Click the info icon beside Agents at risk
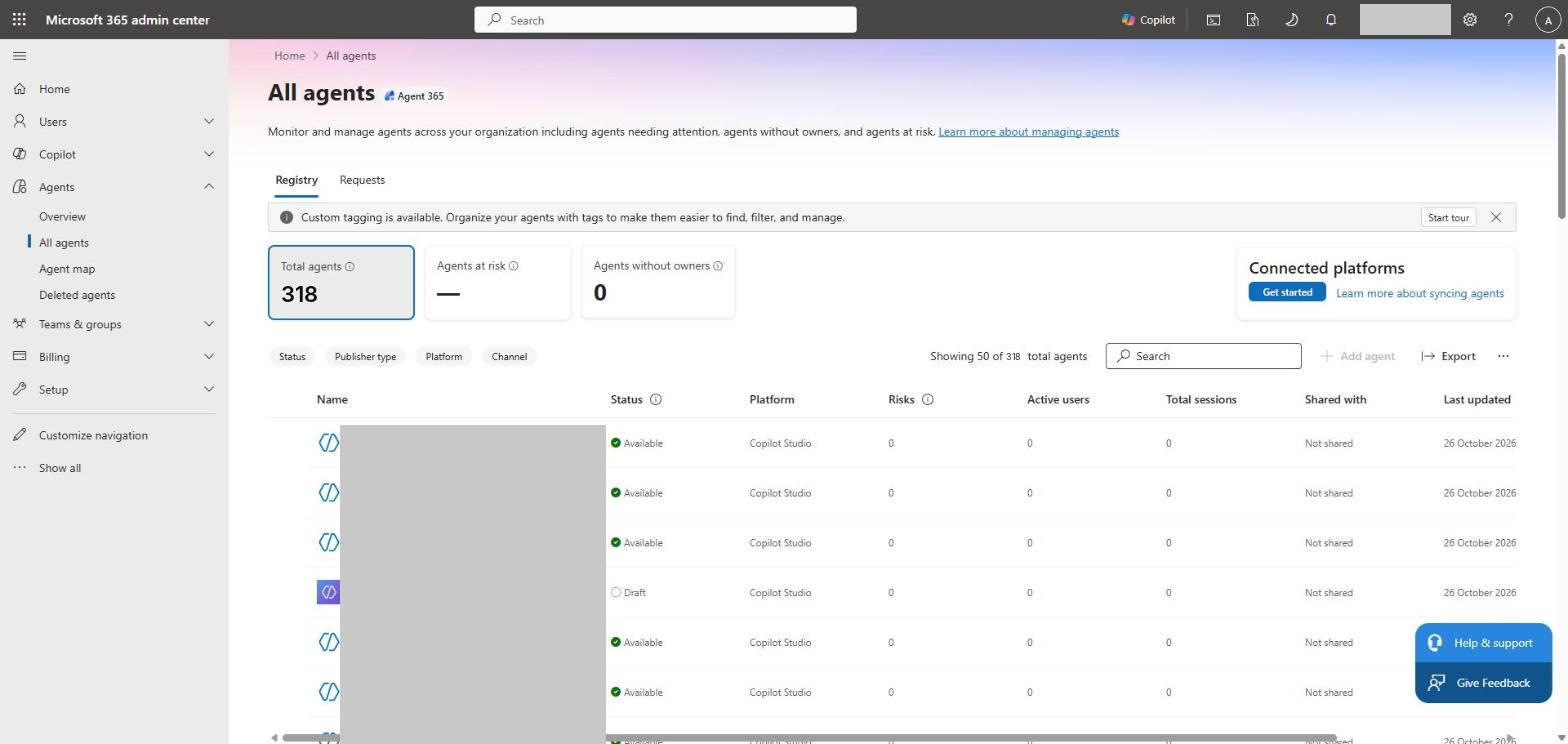Image resolution: width=1568 pixels, height=744 pixels. [x=513, y=266]
